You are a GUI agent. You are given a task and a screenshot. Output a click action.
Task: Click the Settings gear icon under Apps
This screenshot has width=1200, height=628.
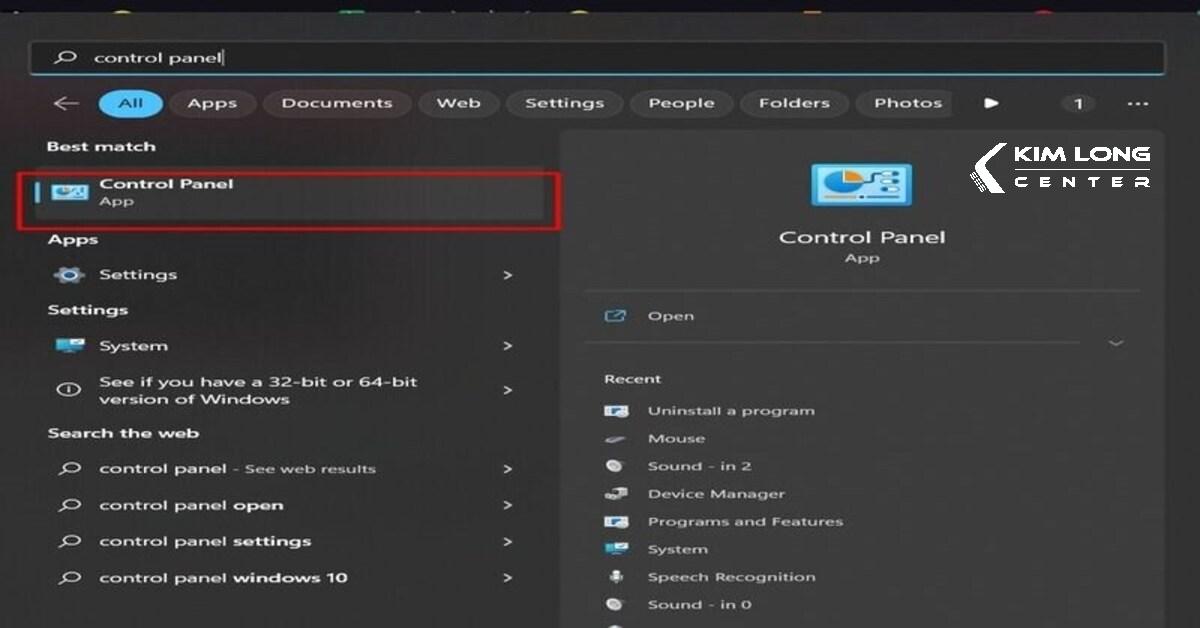pyautogui.click(x=69, y=275)
